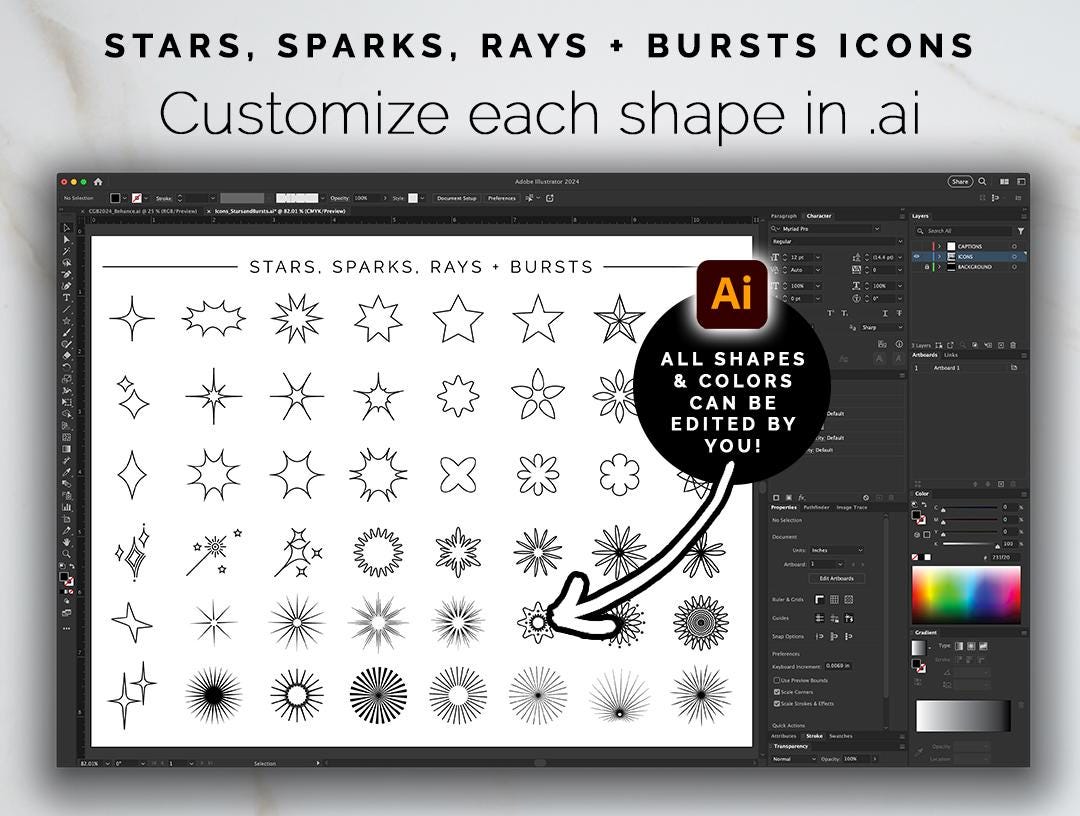The image size is (1080, 816).
Task: Open Document Setup from the control bar
Action: pos(457,198)
